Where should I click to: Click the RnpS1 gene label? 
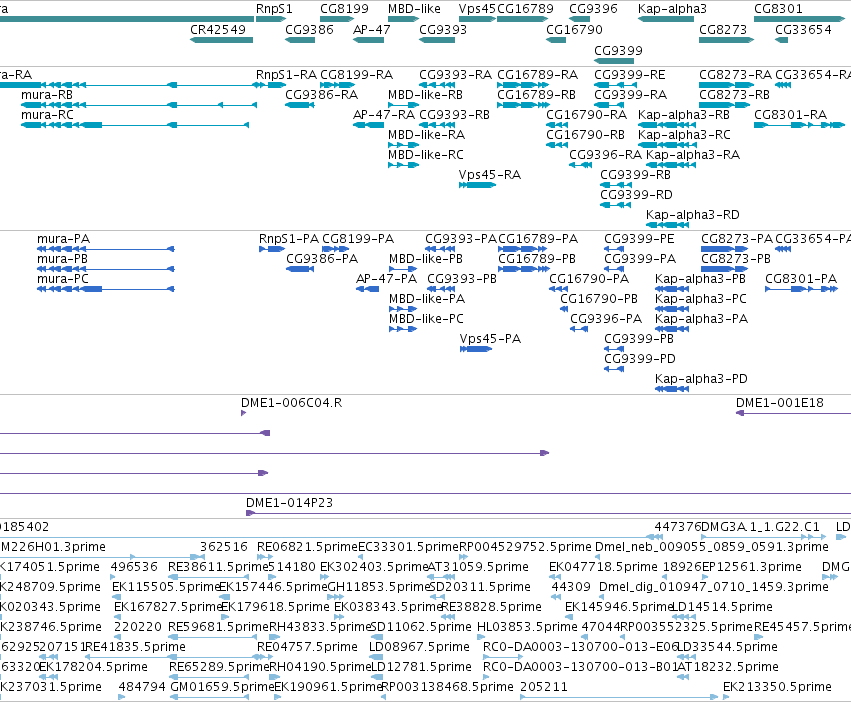(x=274, y=9)
